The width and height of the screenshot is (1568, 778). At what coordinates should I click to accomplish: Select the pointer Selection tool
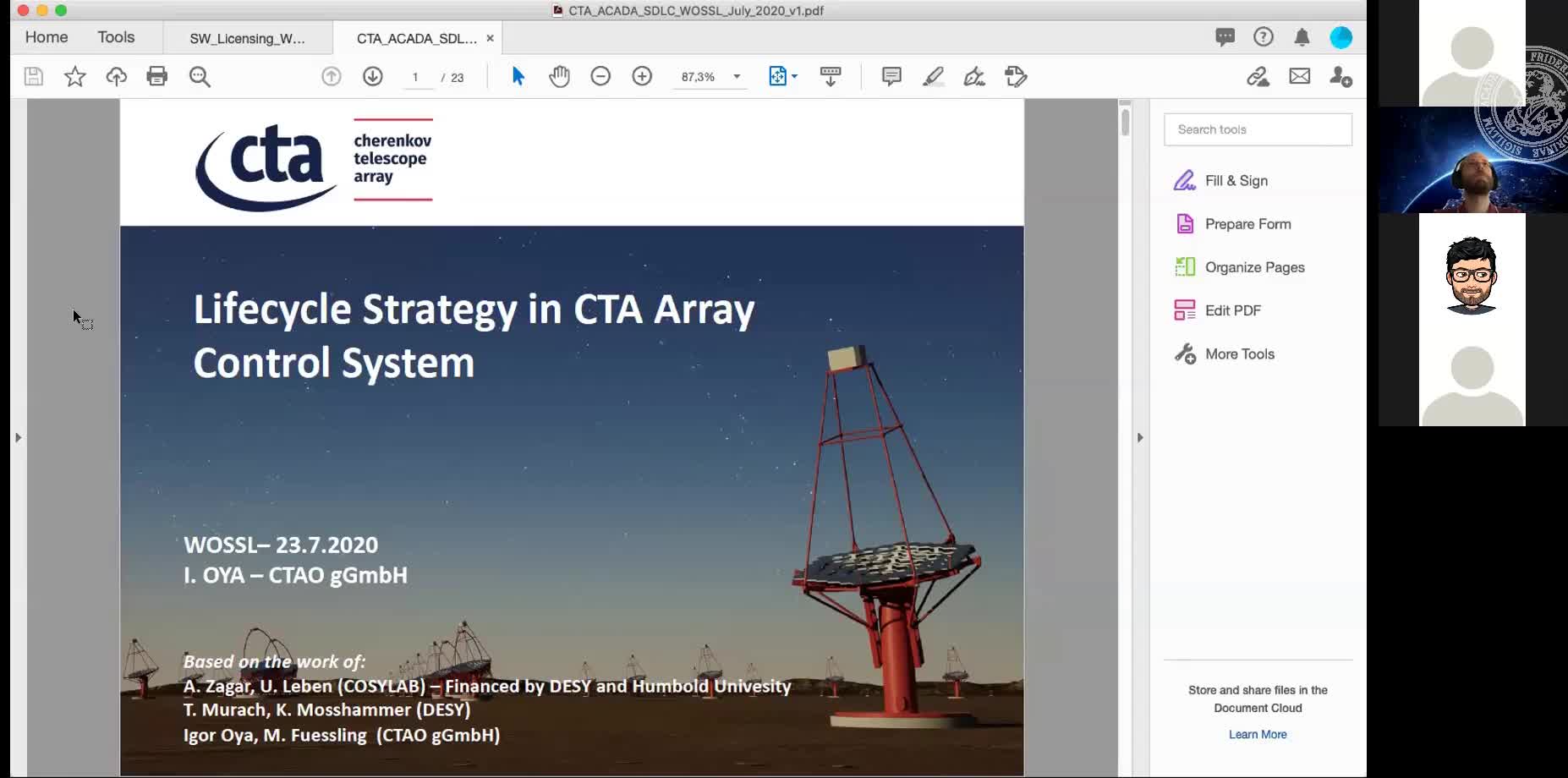pos(518,76)
